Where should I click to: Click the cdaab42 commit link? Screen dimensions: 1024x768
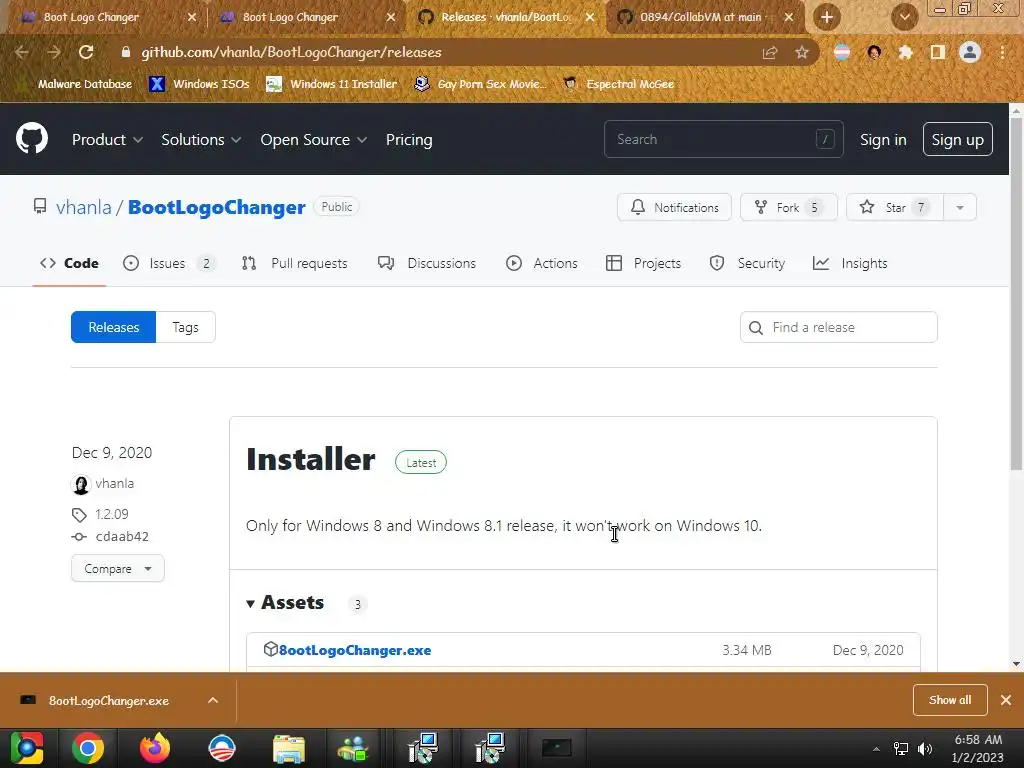click(122, 537)
